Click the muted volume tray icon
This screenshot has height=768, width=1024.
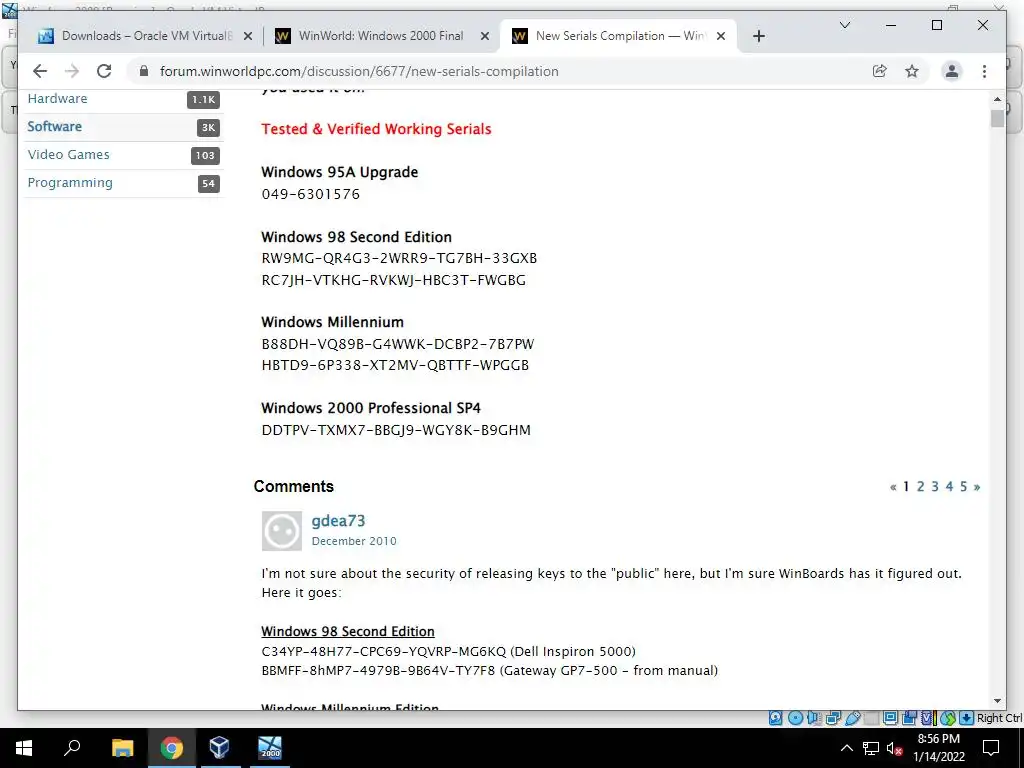(895, 748)
